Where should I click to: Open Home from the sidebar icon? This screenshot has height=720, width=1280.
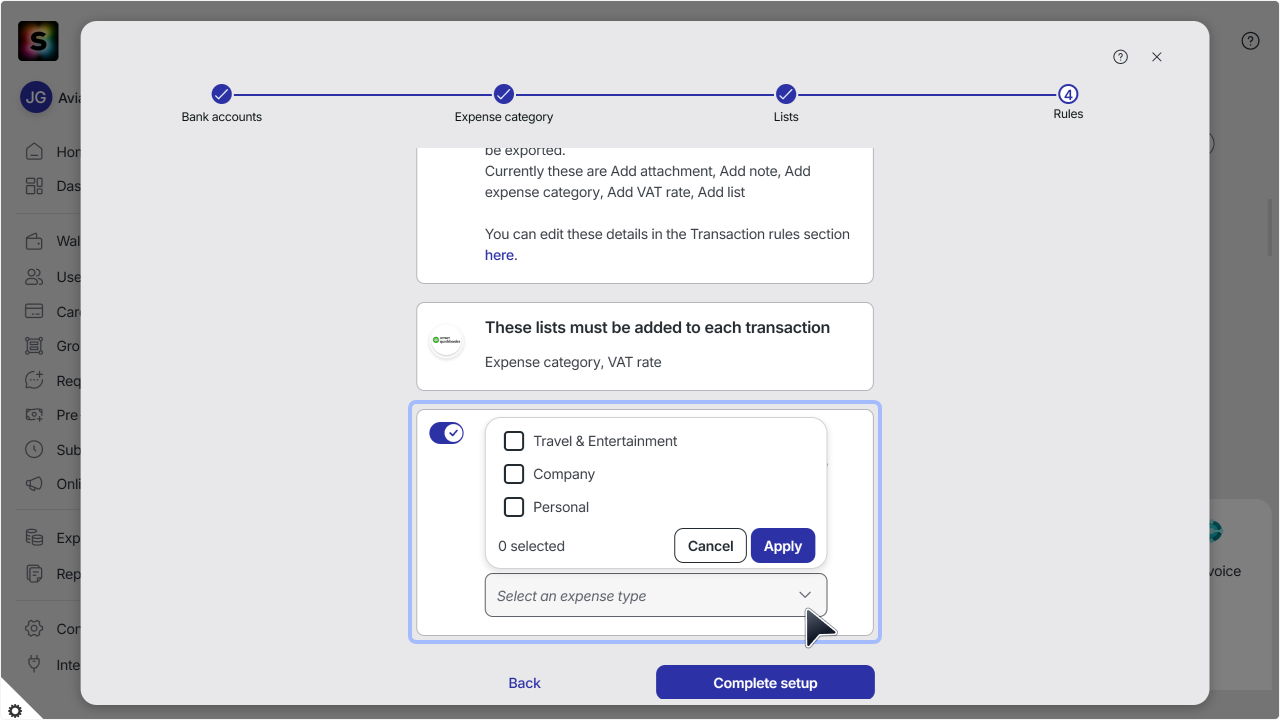click(35, 152)
